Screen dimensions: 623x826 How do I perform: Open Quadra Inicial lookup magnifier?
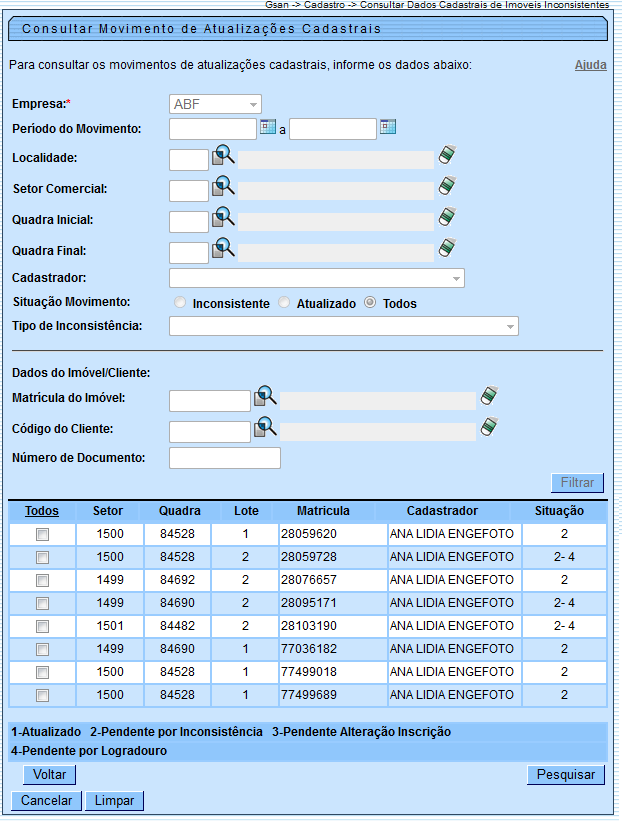pos(222,217)
